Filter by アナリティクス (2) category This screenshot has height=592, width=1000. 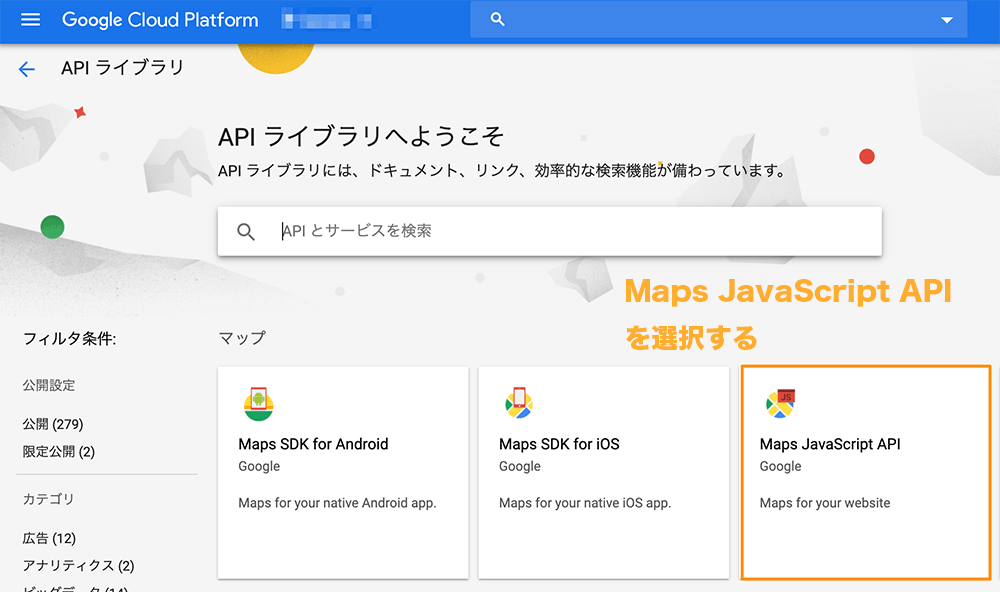pos(78,566)
